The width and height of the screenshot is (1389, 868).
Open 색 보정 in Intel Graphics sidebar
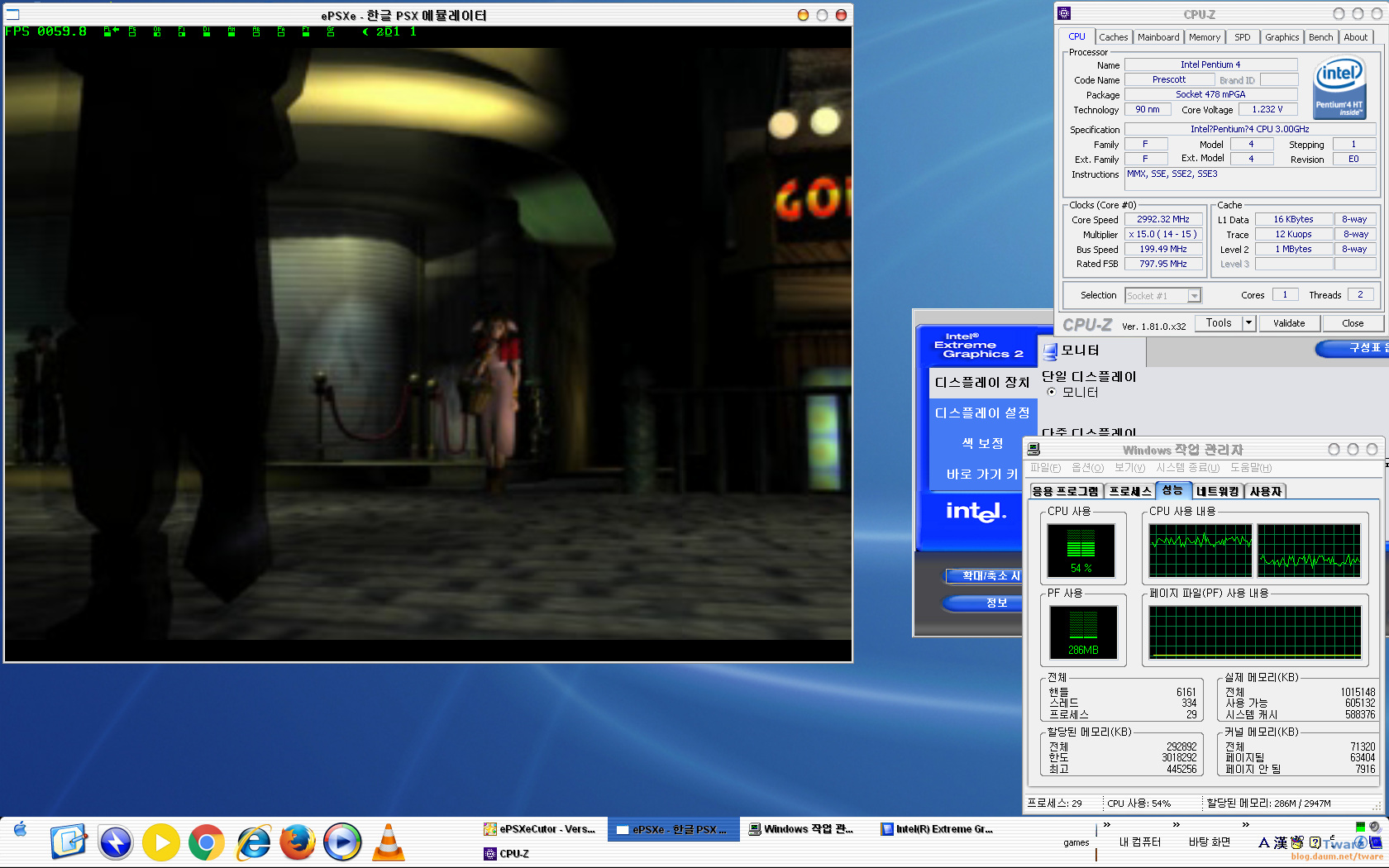[x=982, y=443]
